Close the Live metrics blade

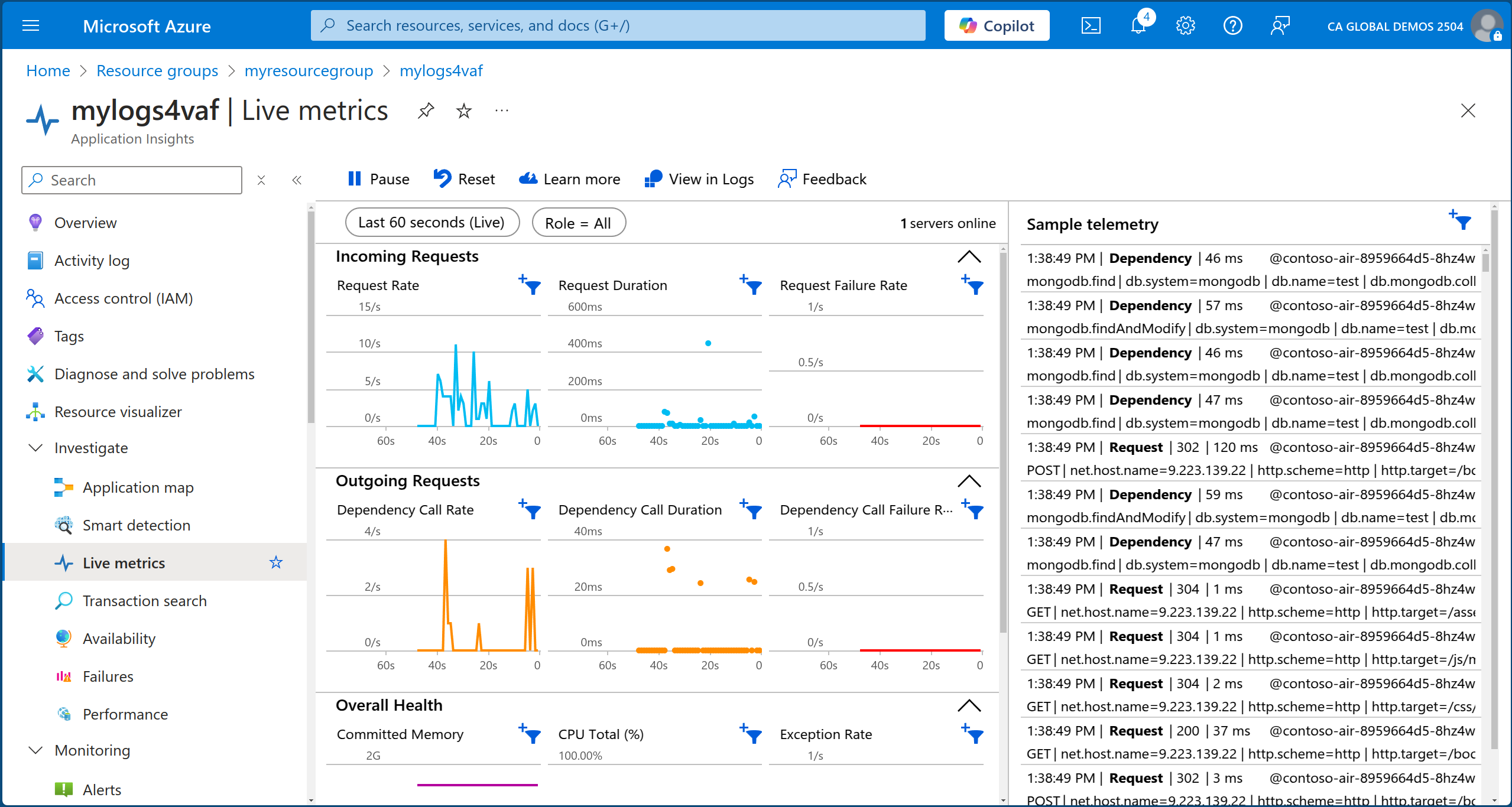[x=1468, y=110]
